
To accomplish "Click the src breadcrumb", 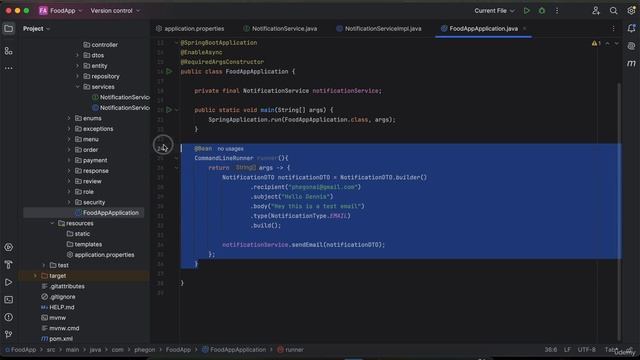I will (x=51, y=350).
